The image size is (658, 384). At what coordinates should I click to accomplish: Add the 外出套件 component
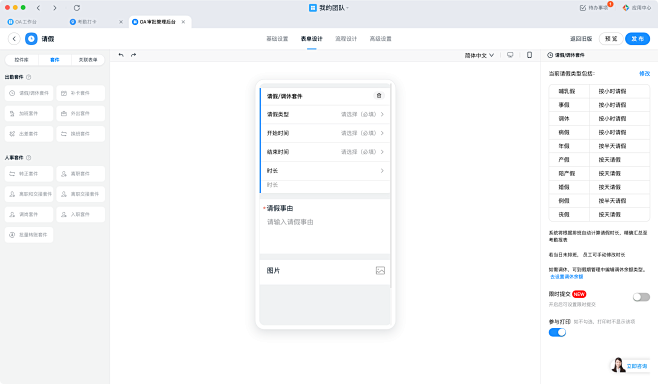pyautogui.click(x=81, y=113)
